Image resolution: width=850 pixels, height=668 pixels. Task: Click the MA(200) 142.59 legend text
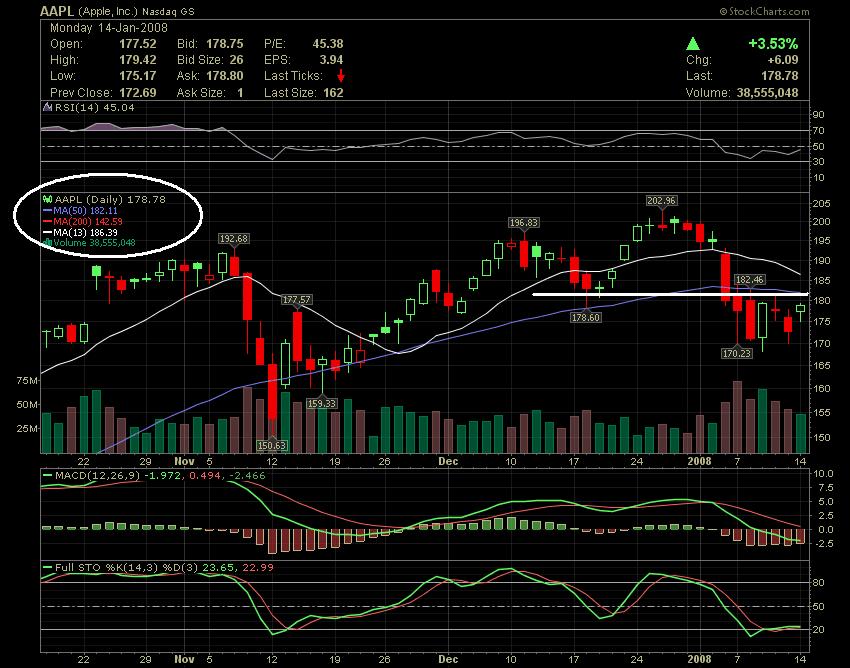pos(88,222)
